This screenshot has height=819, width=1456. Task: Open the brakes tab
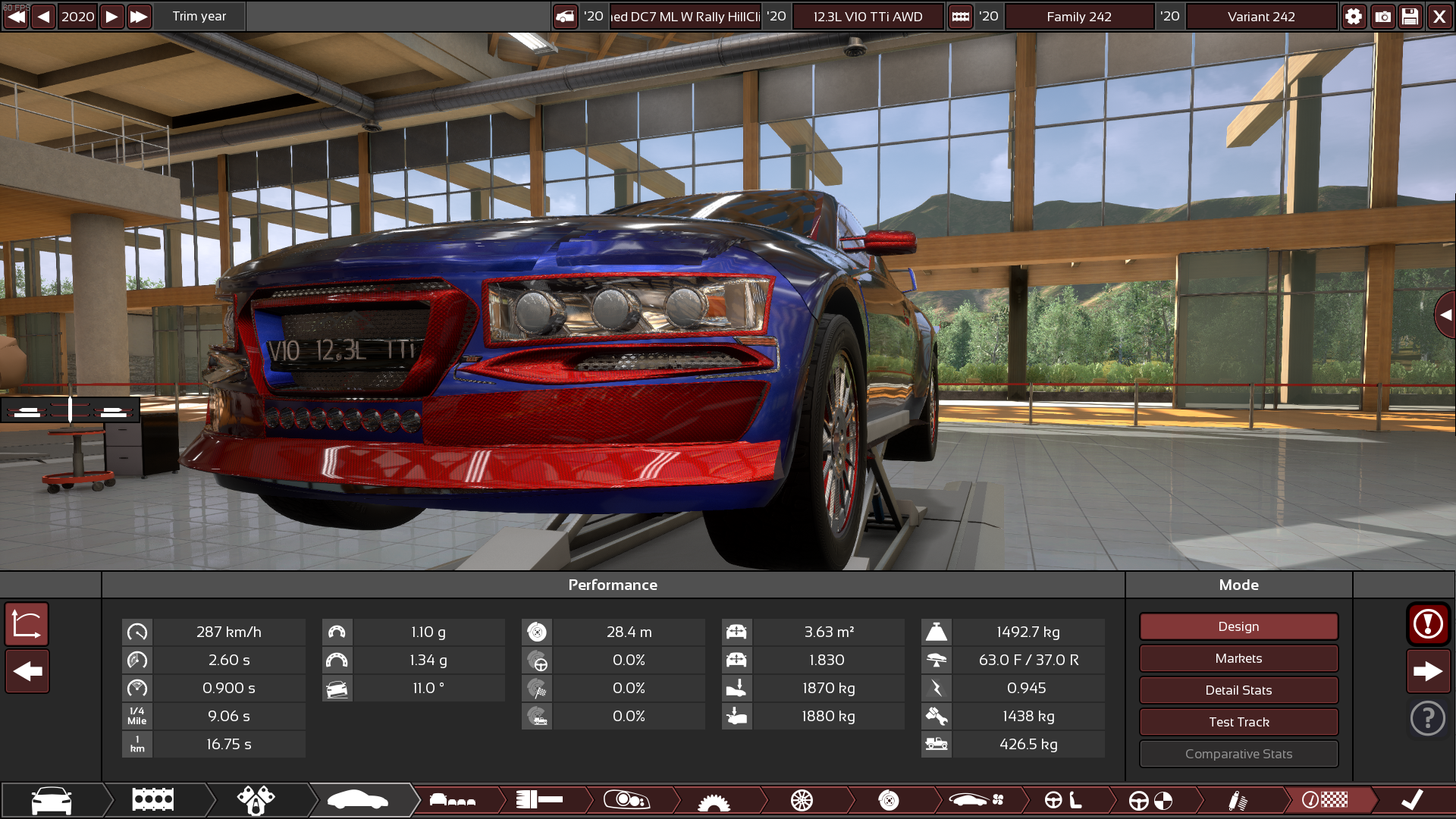889,800
